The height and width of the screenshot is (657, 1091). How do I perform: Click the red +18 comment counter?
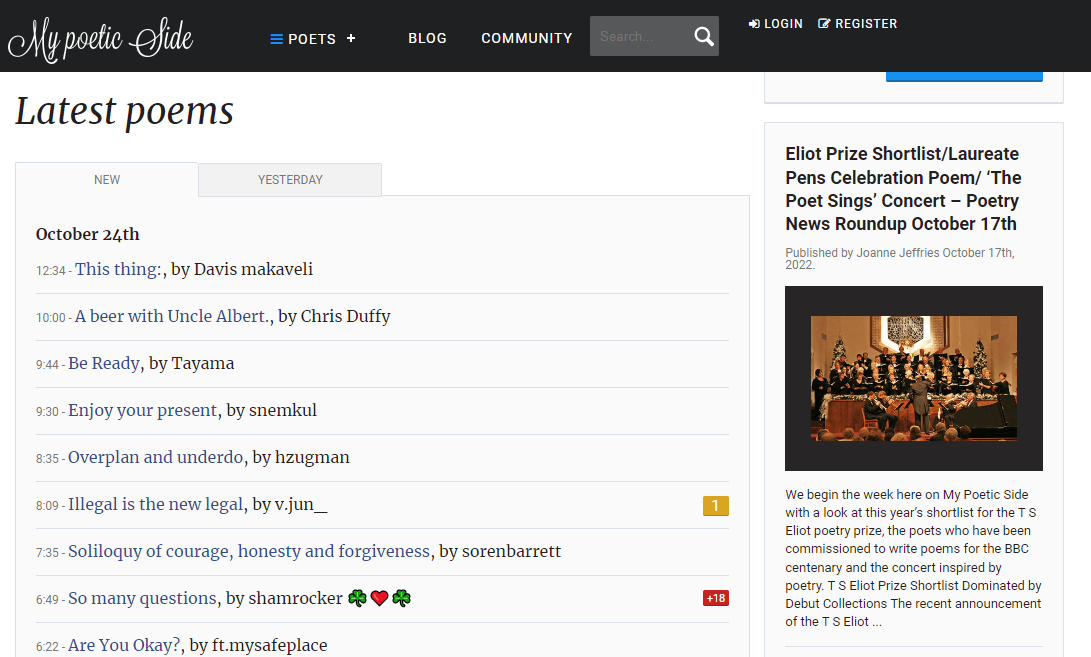(715, 597)
